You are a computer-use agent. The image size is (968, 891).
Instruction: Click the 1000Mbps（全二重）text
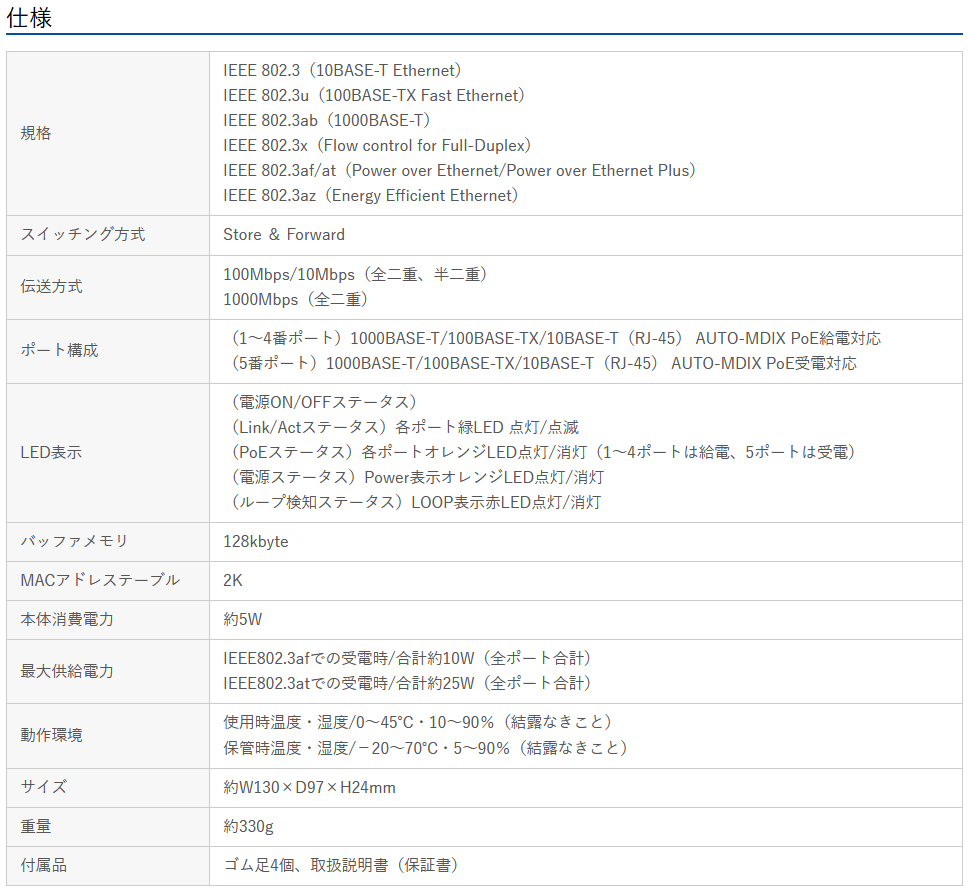(x=296, y=299)
